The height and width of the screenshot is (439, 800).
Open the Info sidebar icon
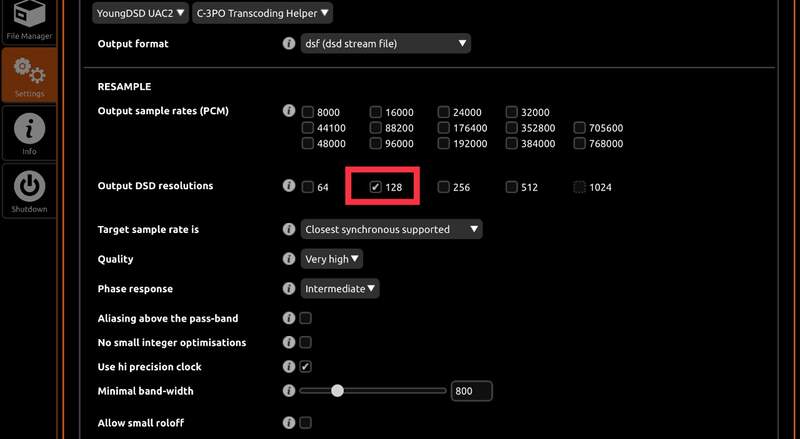click(29, 132)
